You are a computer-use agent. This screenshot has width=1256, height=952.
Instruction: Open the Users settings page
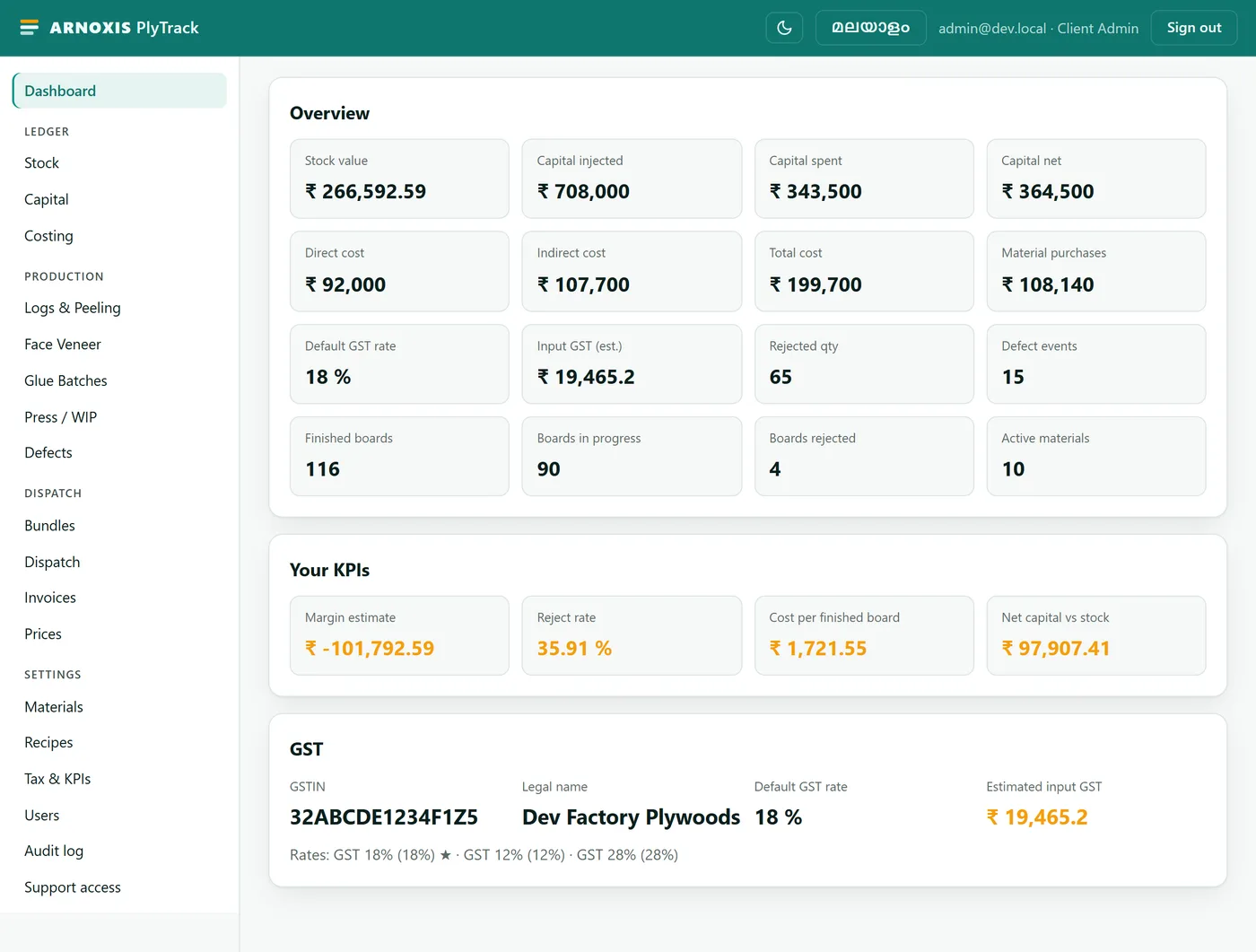(119, 816)
